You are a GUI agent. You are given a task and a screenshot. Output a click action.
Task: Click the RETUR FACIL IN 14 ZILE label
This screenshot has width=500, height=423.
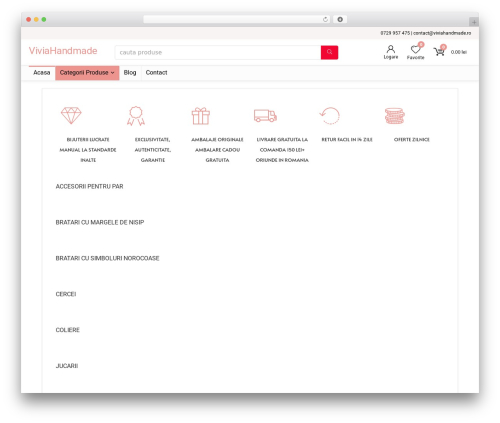click(x=347, y=139)
